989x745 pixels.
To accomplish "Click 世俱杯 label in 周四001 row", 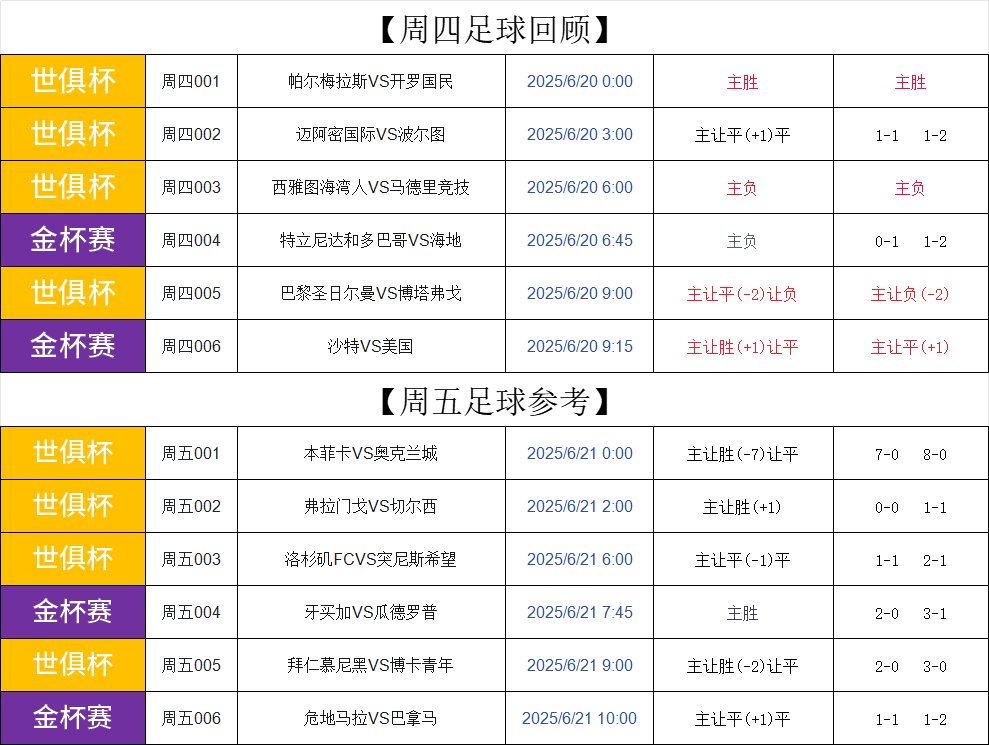I will 73,81.
